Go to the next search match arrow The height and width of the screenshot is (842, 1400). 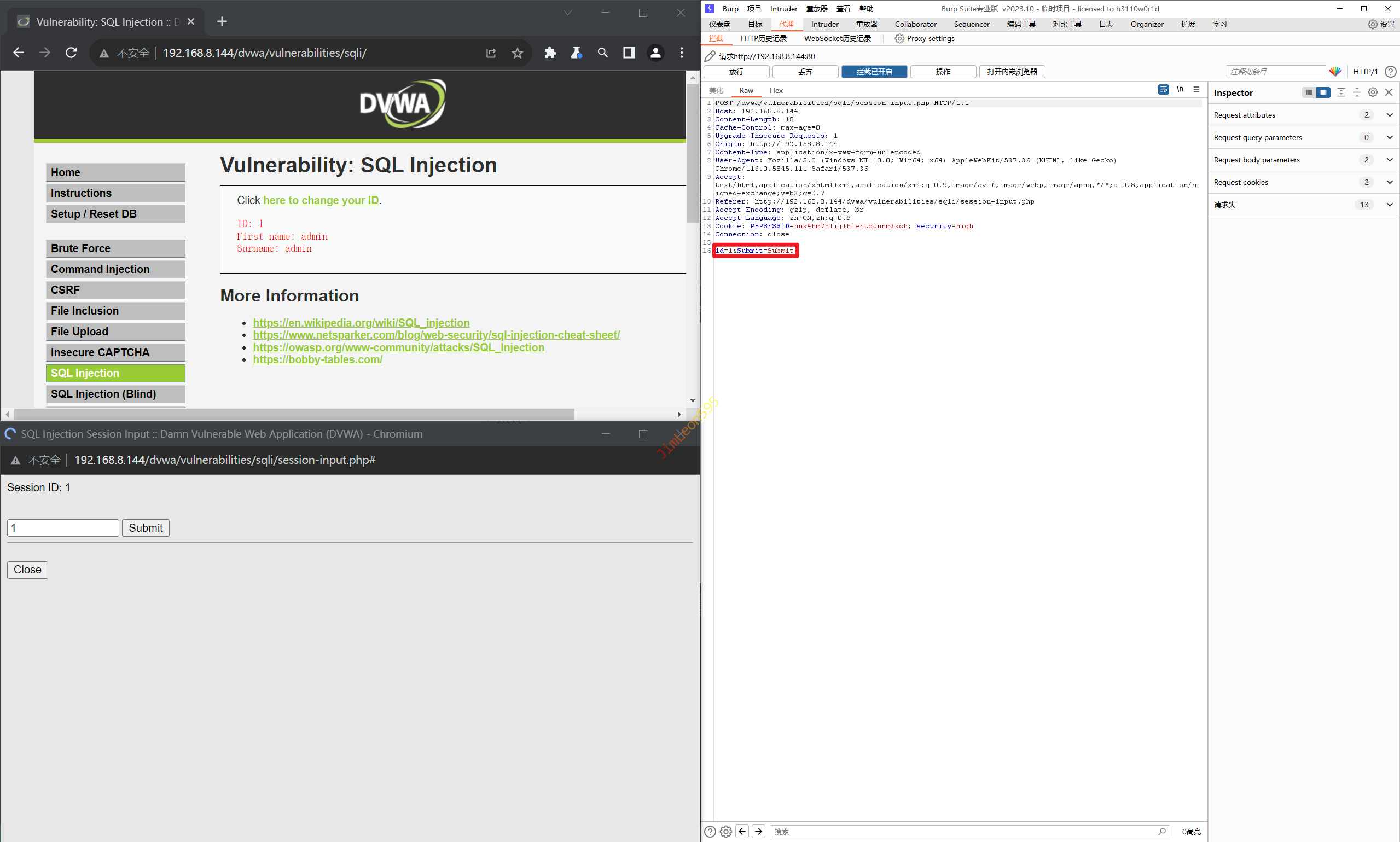click(758, 831)
